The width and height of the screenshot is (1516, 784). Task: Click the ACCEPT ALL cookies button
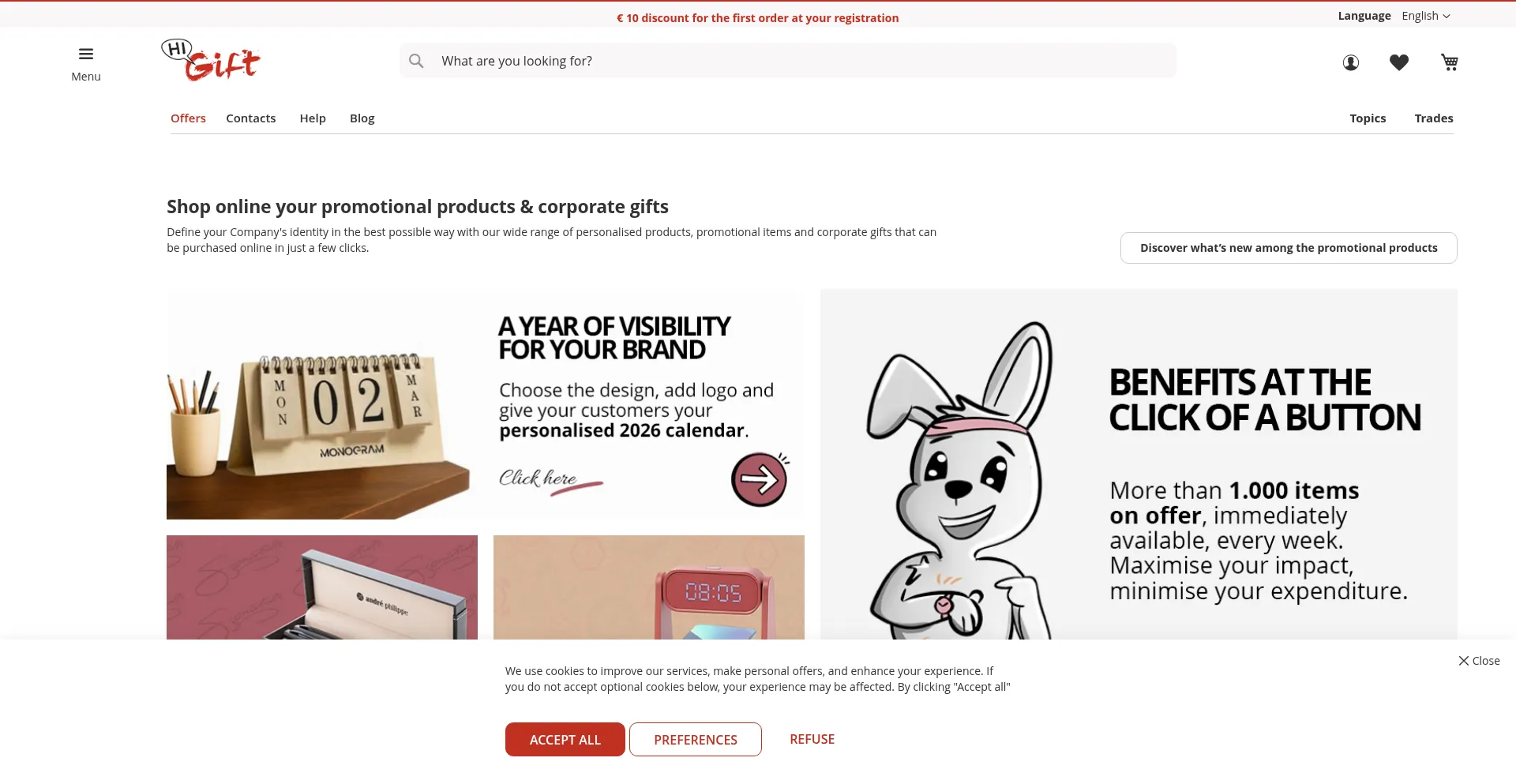(565, 740)
